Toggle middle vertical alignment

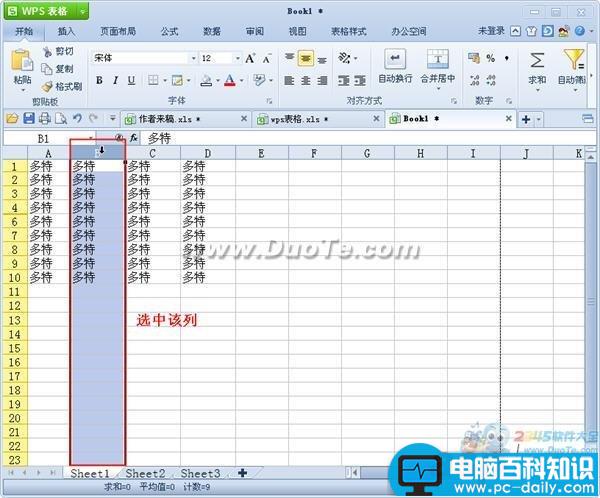(x=306, y=58)
